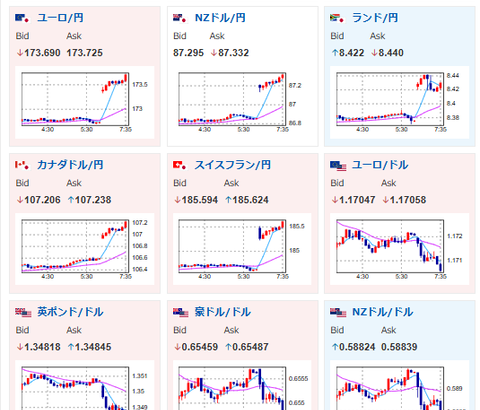Select the 1.17047 Bid rate for ユーロ/ドル

[353, 200]
